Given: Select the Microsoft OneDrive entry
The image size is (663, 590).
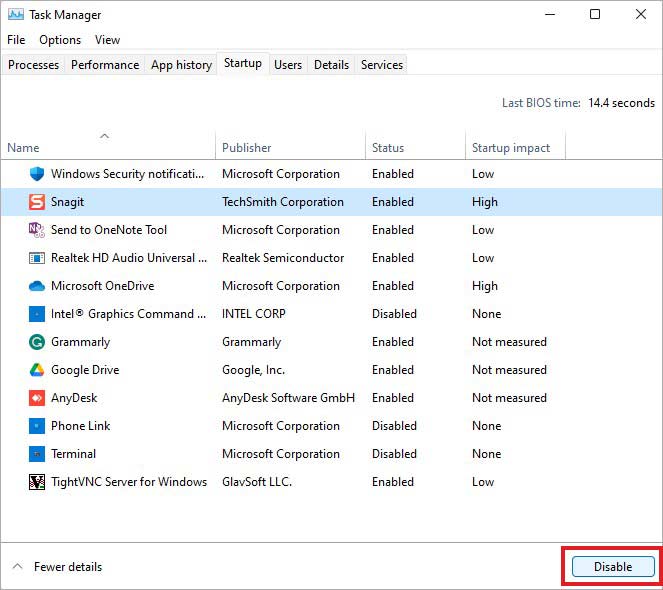Looking at the screenshot, I should pos(102,286).
